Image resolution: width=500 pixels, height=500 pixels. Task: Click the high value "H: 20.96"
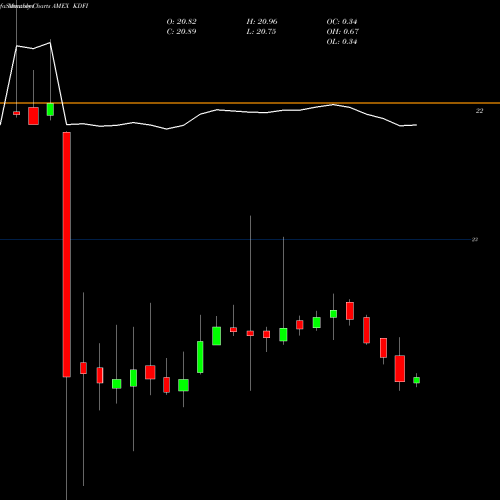[262, 22]
